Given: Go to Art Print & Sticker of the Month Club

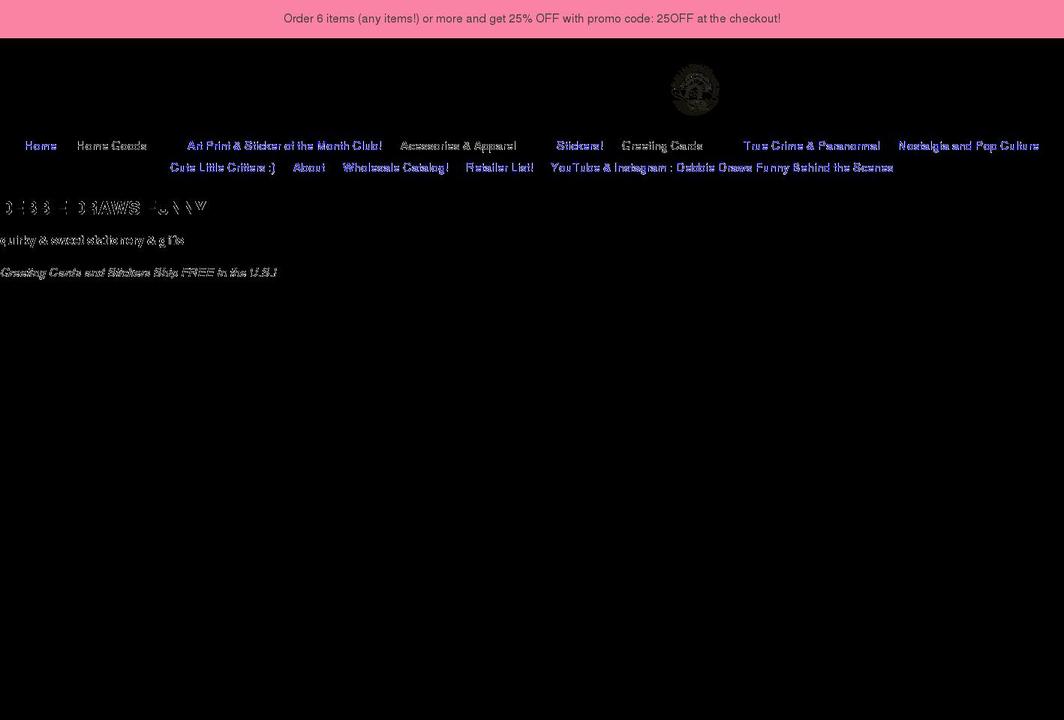Looking at the screenshot, I should [284, 146].
